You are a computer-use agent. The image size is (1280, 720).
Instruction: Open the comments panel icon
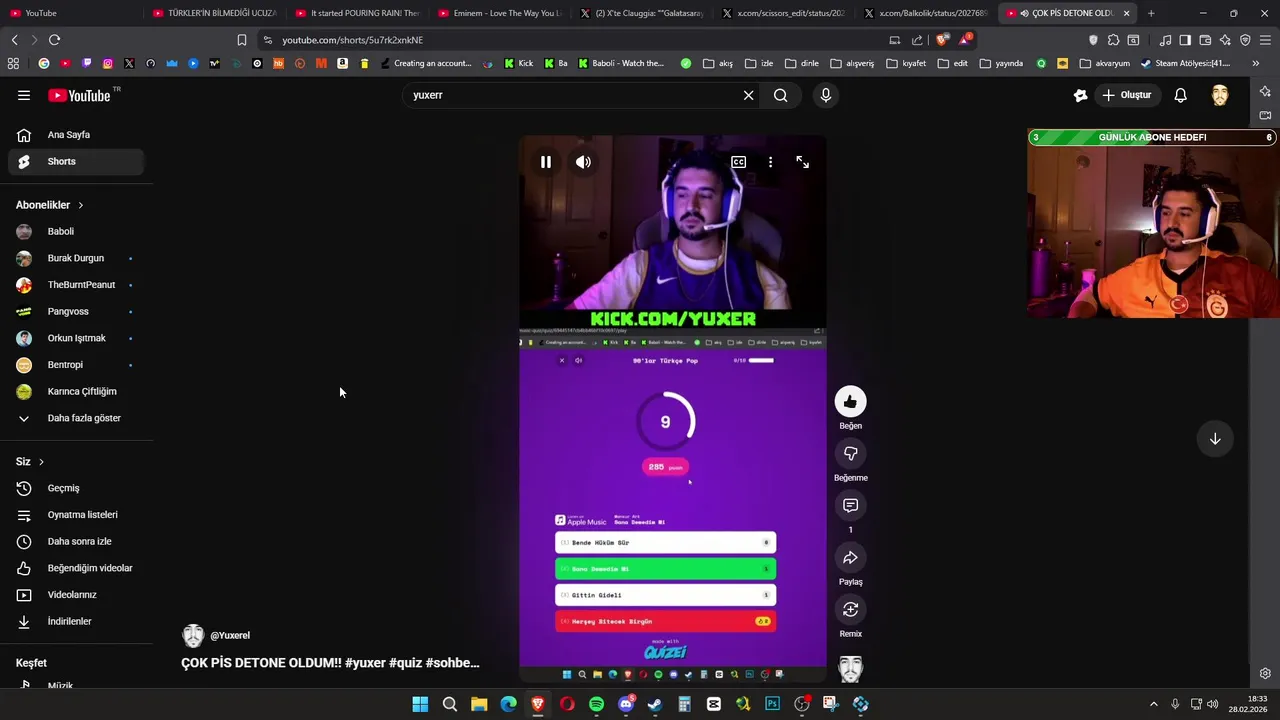[850, 506]
